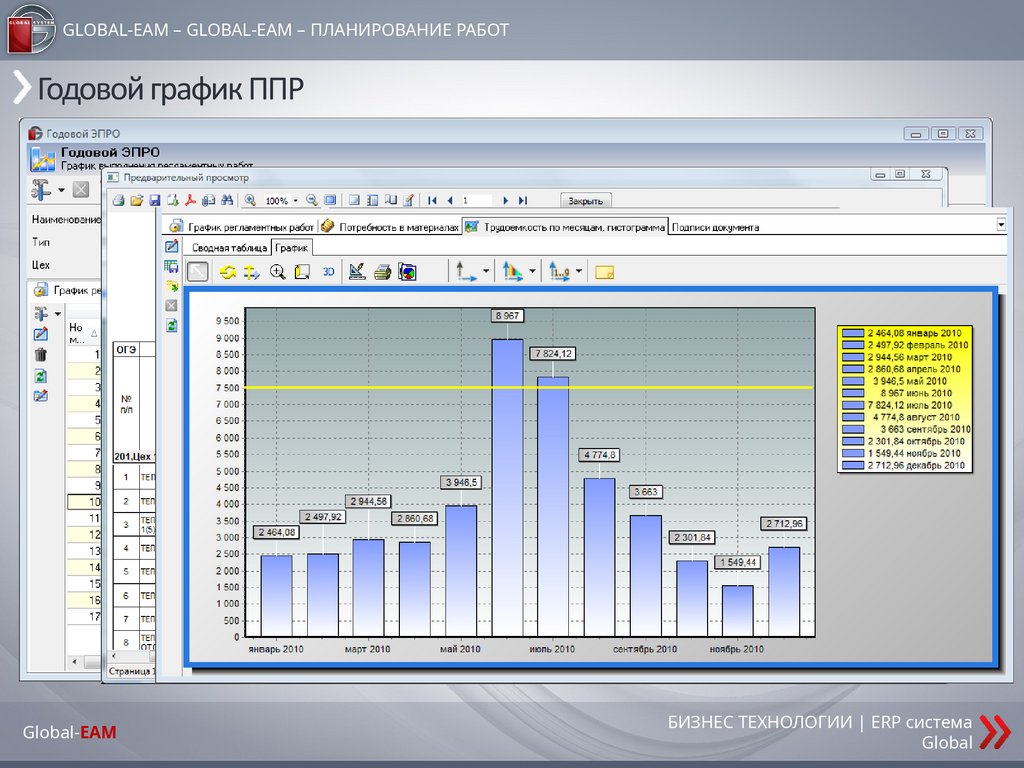Screen dimensions: 1024x768
Task: Activate chart zoom magnifier tool
Action: coord(278,272)
